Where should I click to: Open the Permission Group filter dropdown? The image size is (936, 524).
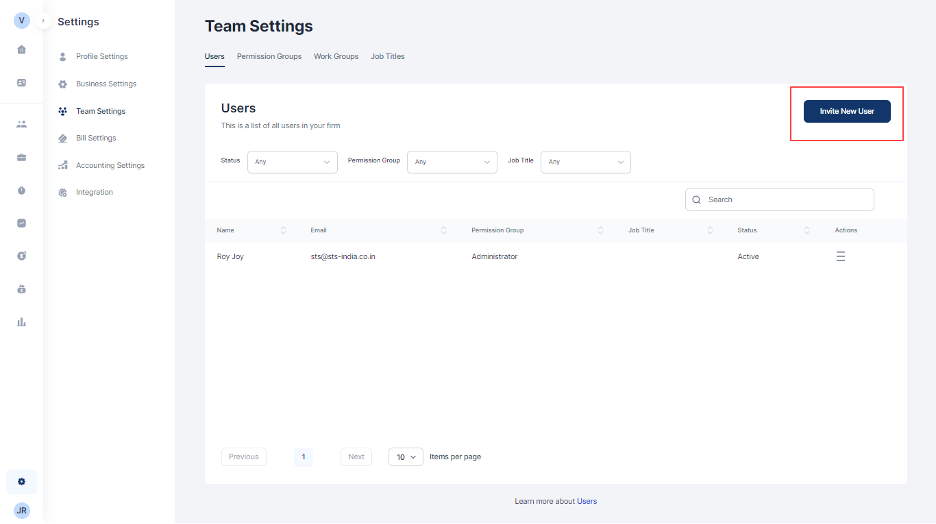point(452,162)
